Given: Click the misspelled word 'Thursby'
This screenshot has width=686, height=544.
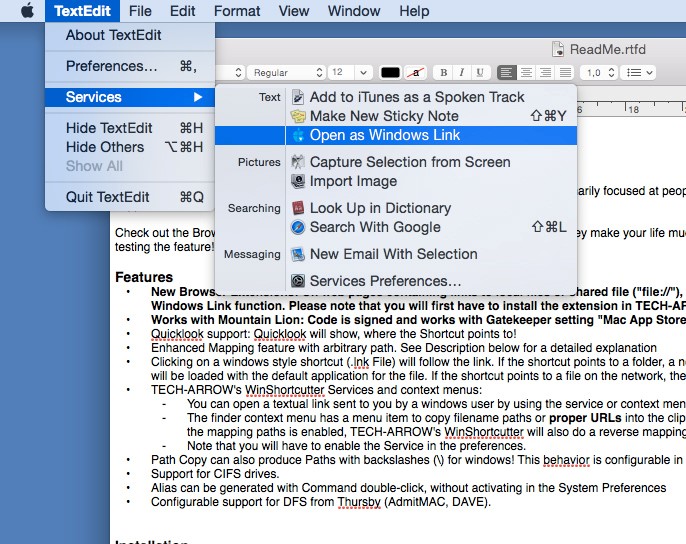Looking at the screenshot, I should pos(359,502).
